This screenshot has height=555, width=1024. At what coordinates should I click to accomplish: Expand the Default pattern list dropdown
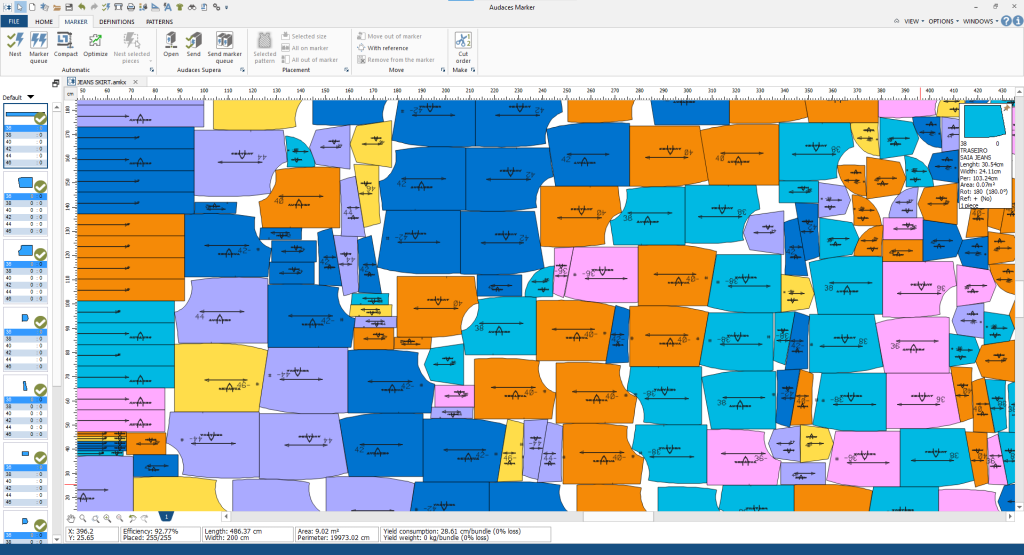(30, 97)
